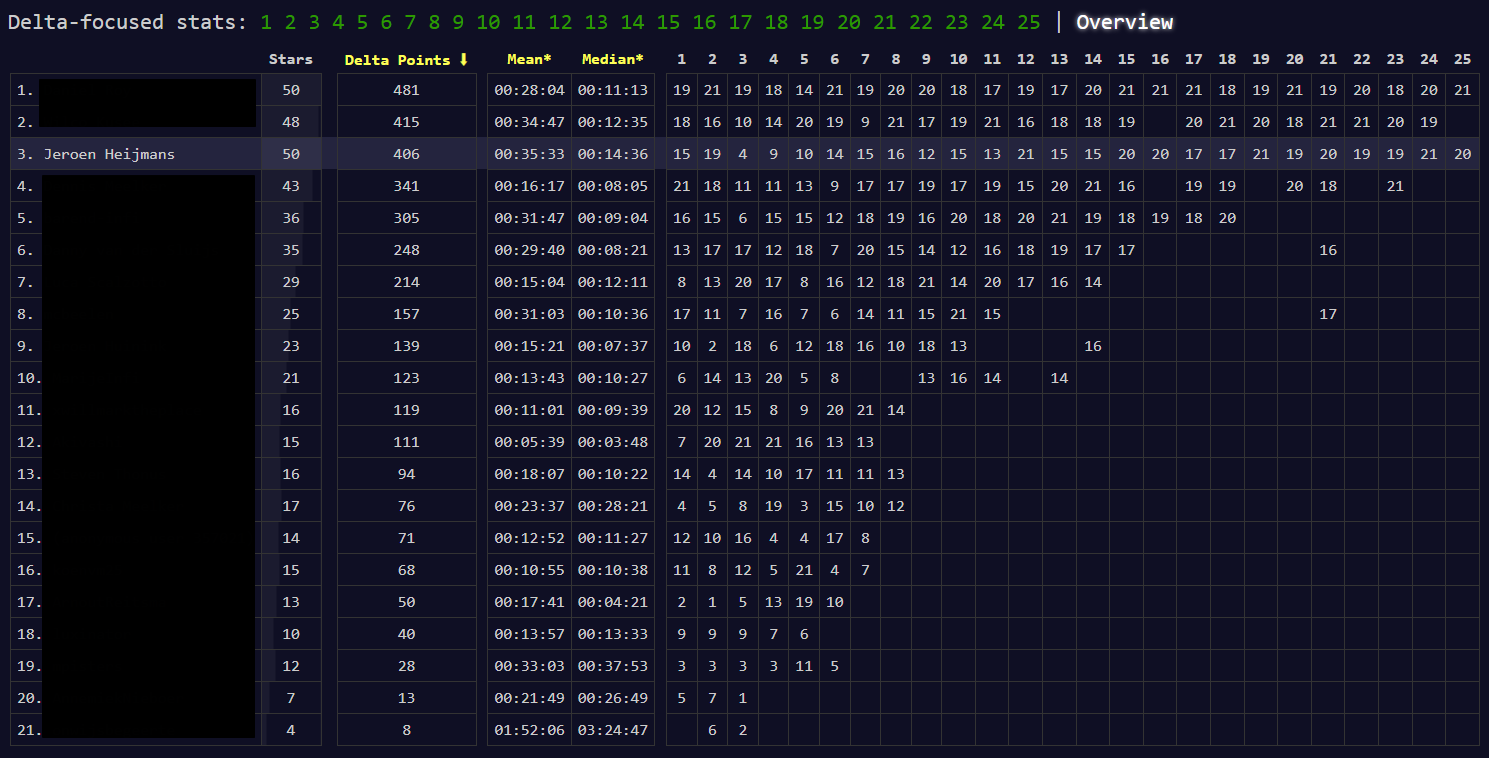Click median time 00:03:48

pos(613,442)
